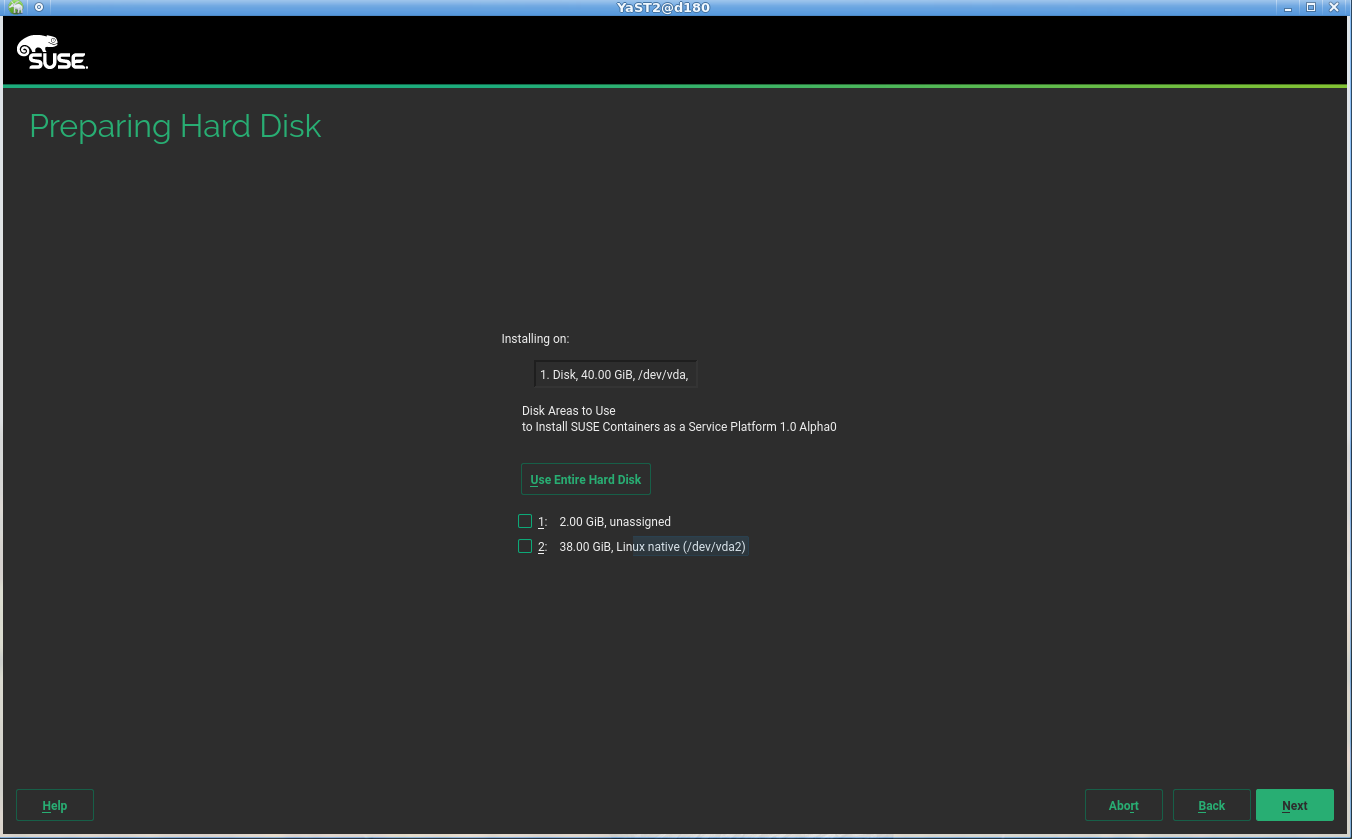The image size is (1352, 839).
Task: Open the window menu aardvark icon
Action: click(16, 7)
